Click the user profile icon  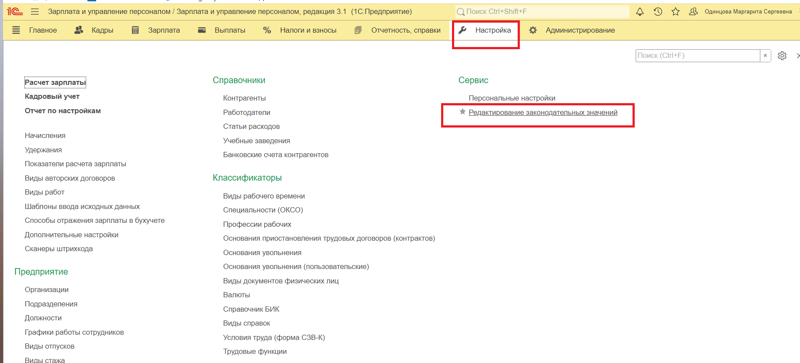pos(693,11)
